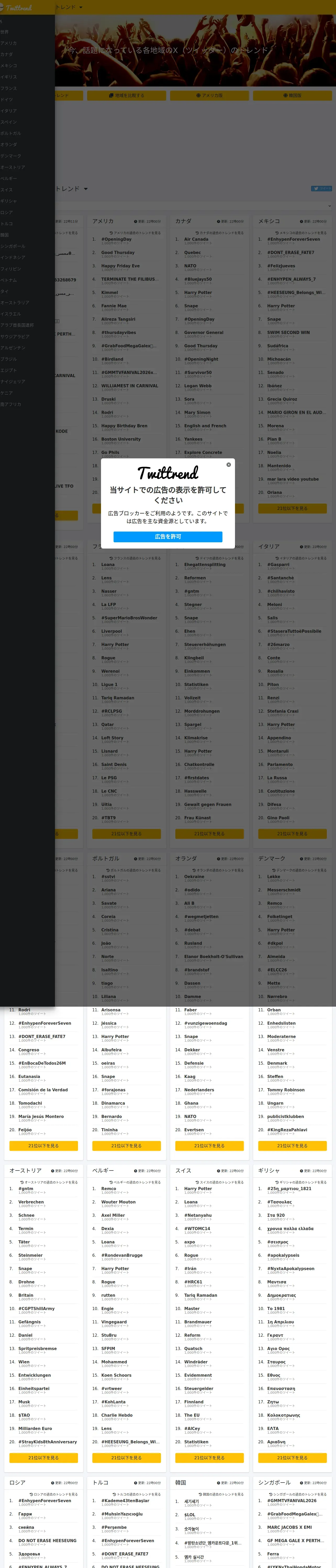
Task: Select イタリア in the side menu
Action: tap(9, 111)
